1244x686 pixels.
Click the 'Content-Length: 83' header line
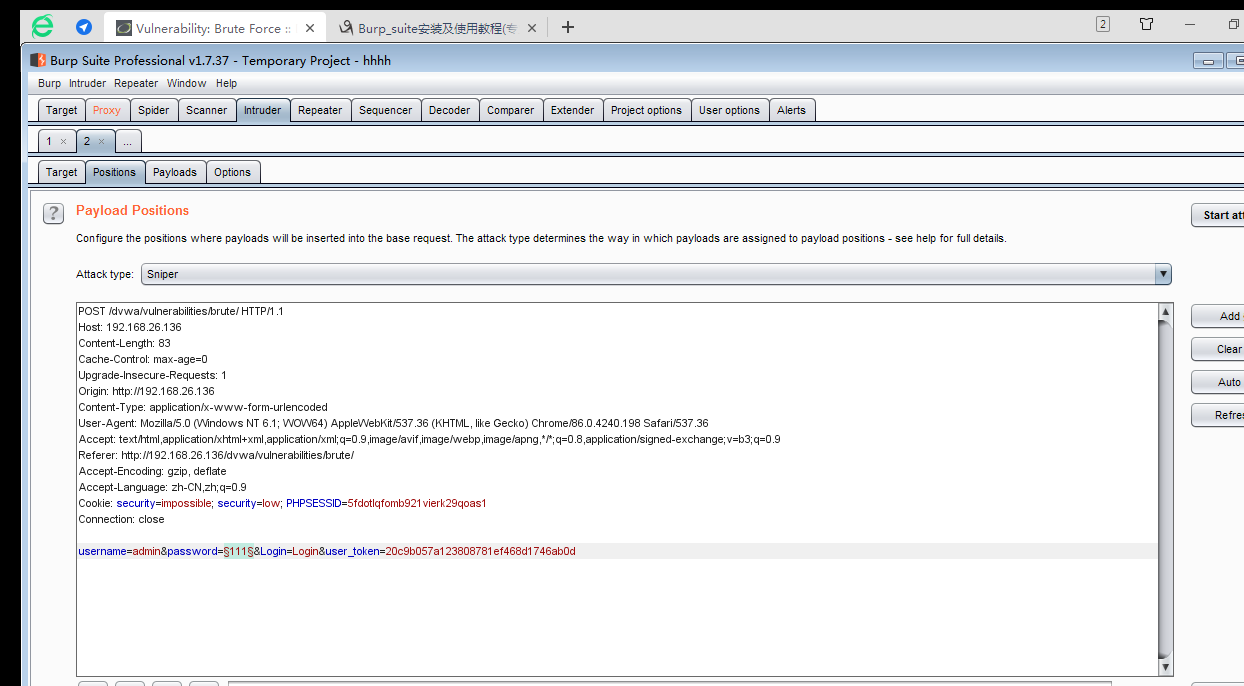(124, 343)
